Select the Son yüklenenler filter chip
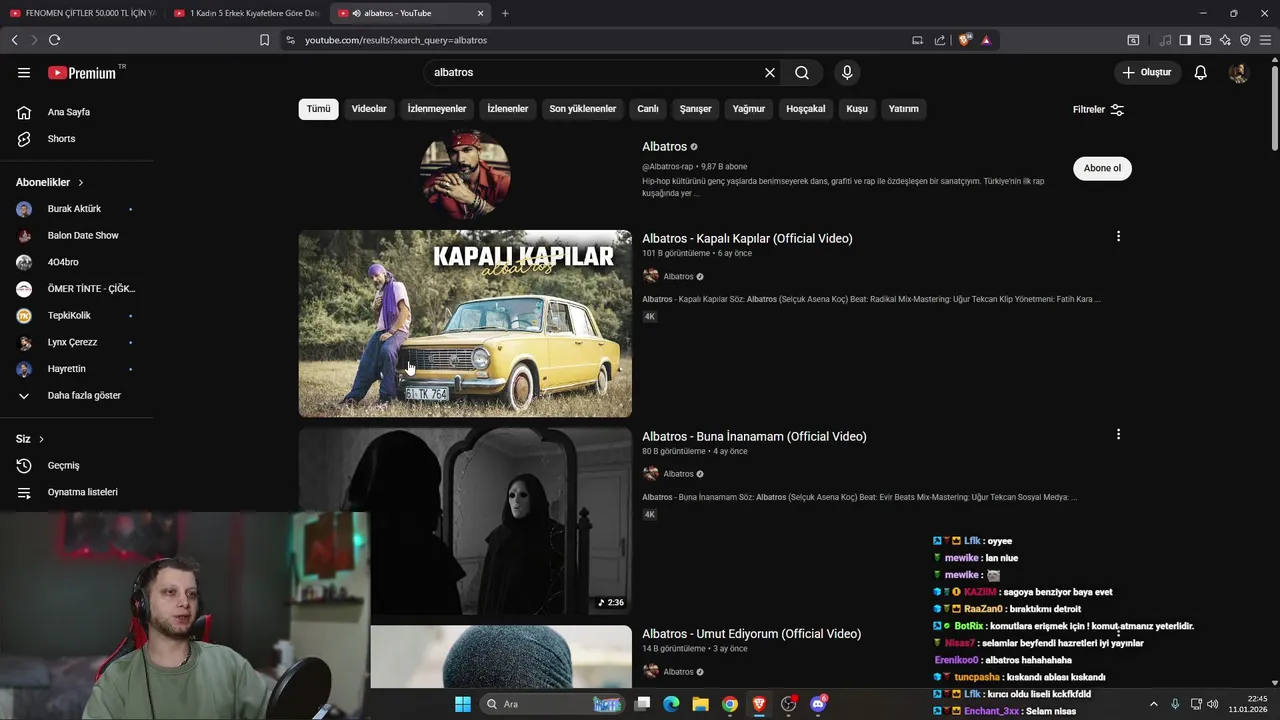The width and height of the screenshot is (1280, 720). point(583,109)
